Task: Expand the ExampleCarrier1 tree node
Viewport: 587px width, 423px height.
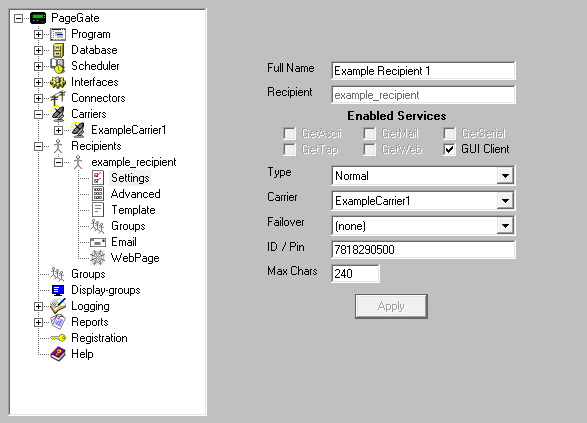Action: pyautogui.click(x=58, y=130)
